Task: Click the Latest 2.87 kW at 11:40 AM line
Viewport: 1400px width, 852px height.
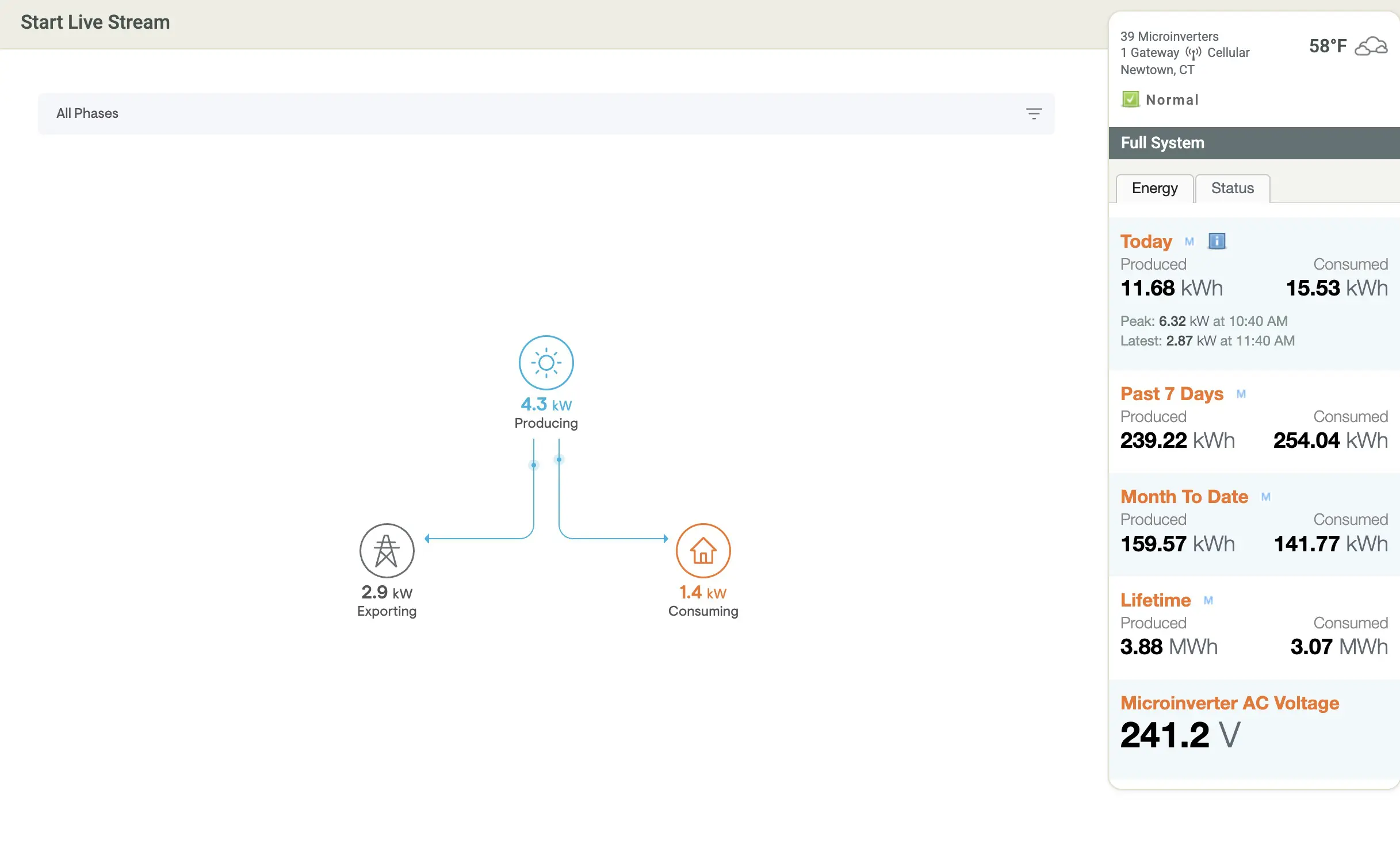Action: click(1207, 341)
